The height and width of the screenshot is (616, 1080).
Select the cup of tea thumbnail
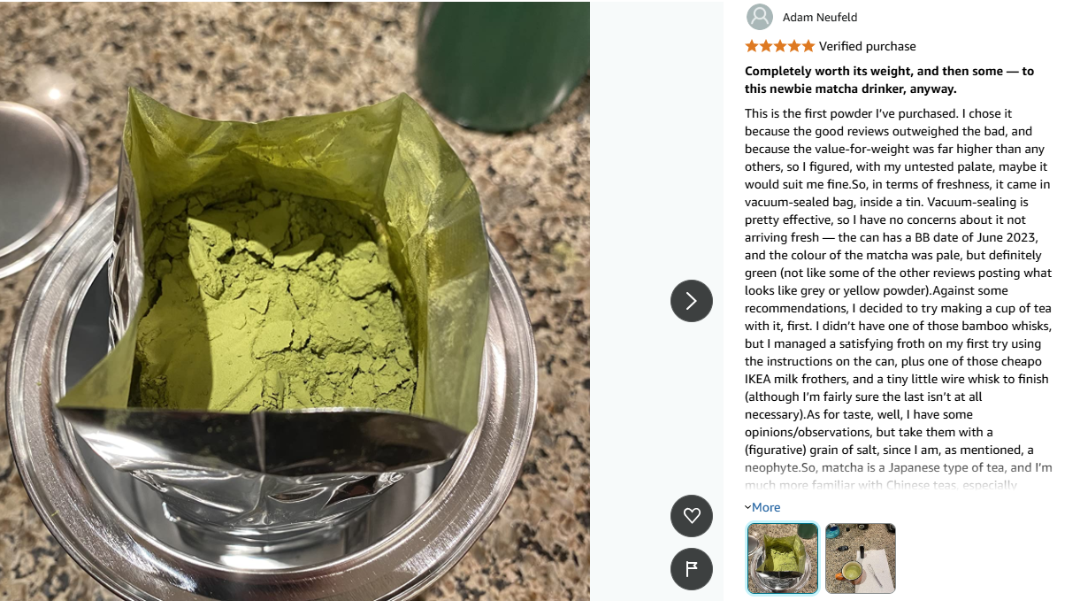pos(860,558)
